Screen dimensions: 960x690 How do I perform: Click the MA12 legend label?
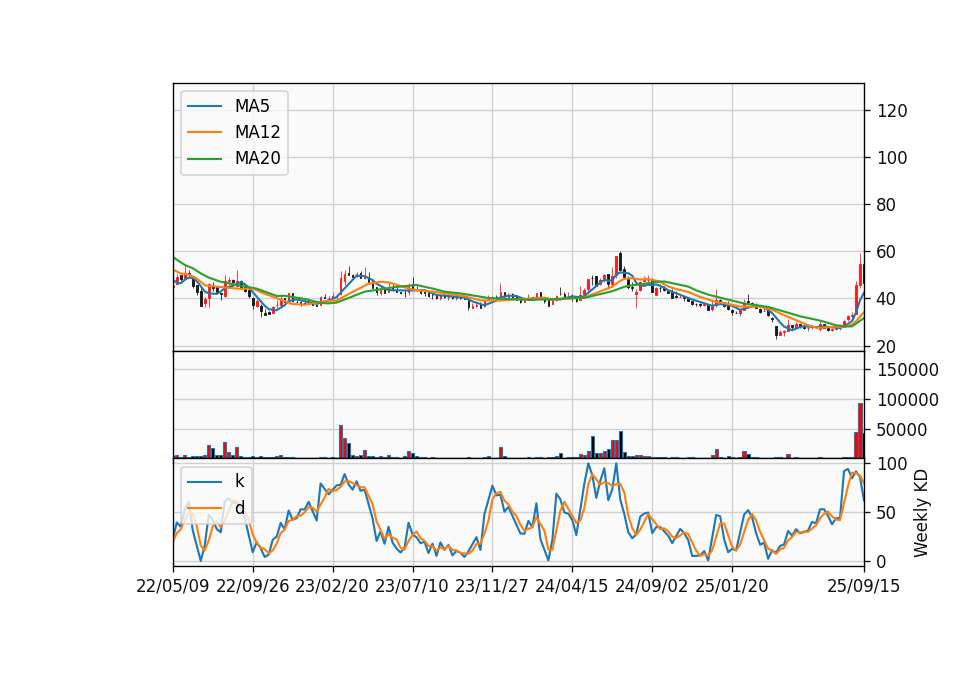coord(258,132)
